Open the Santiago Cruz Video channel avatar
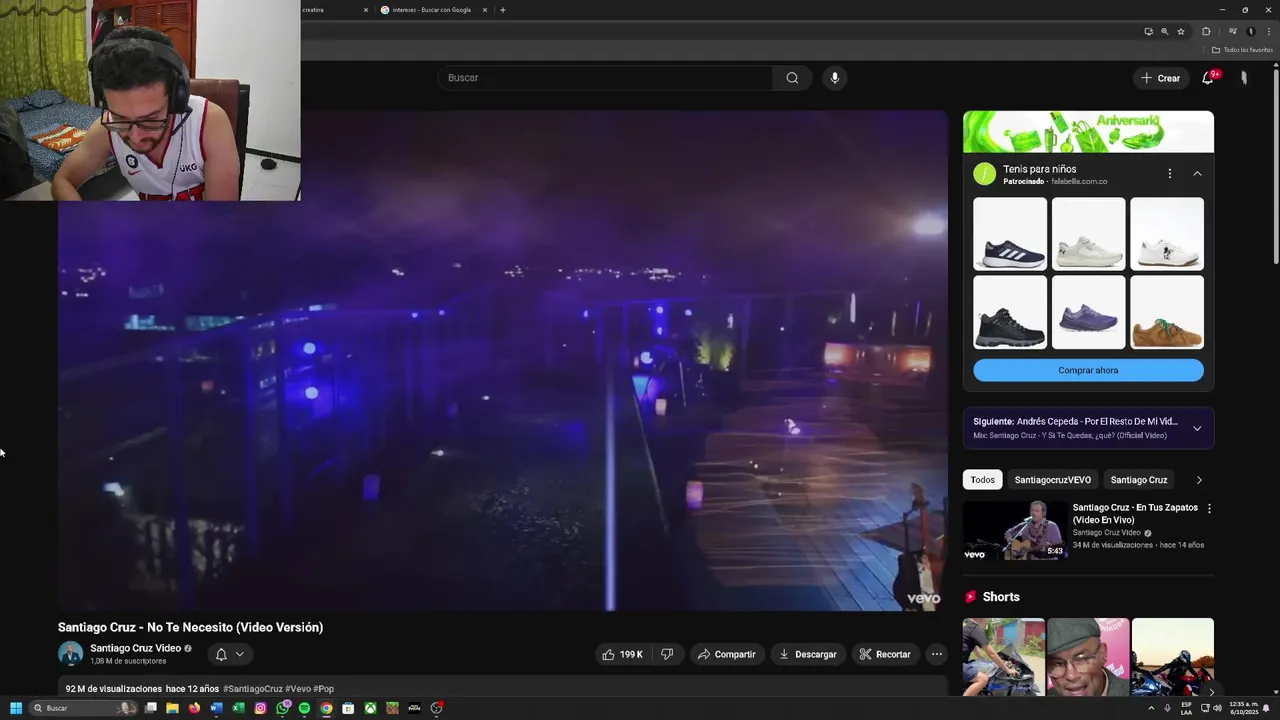1280x720 pixels. (70, 654)
